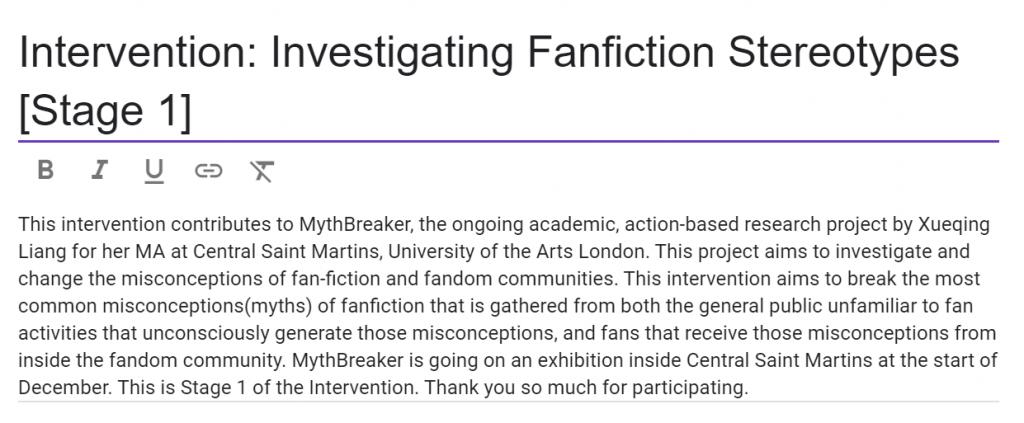Click the phrase 'fan-fiction and fandom communities'

(451, 279)
